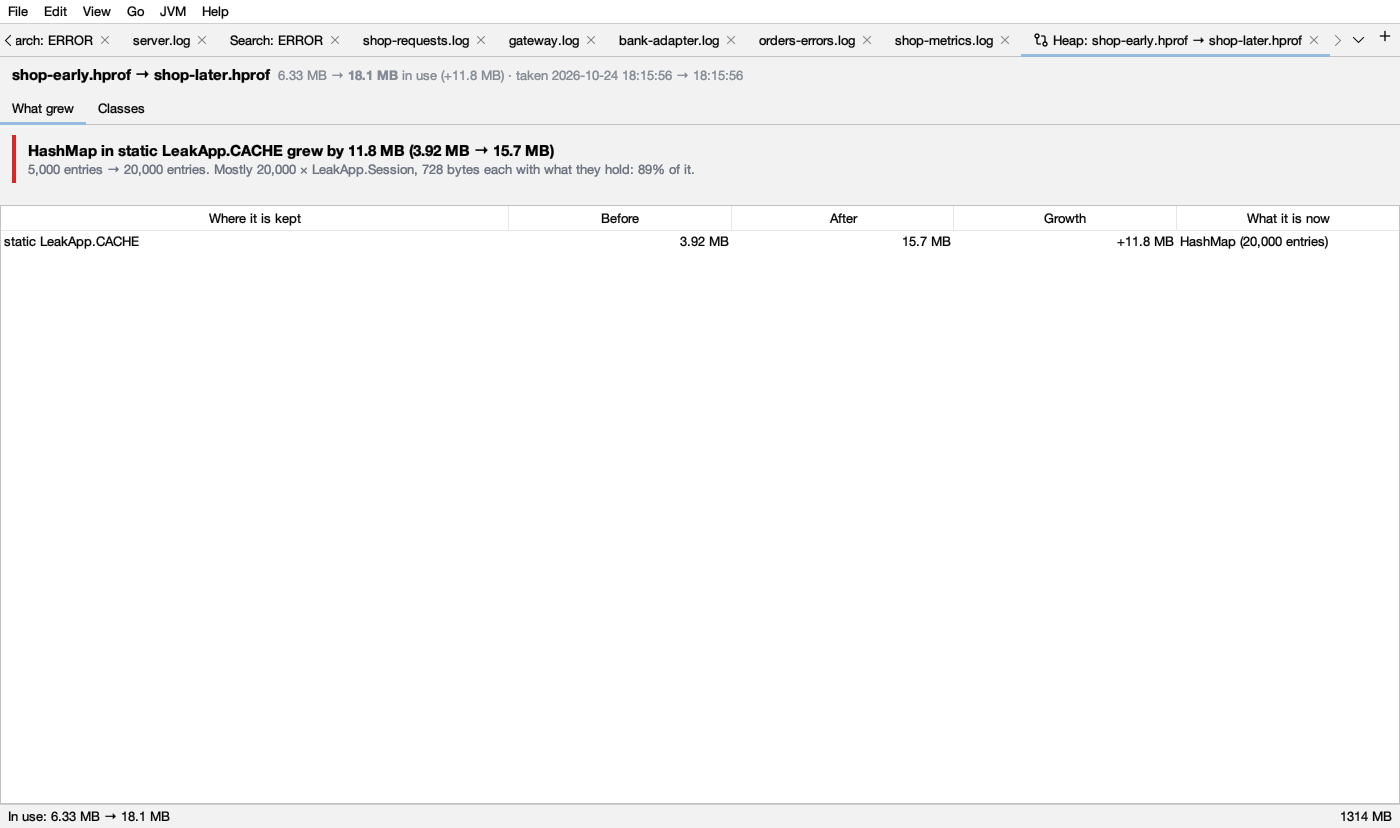Open the Go menu
Viewport: 1400px width, 828px height.
click(x=136, y=11)
